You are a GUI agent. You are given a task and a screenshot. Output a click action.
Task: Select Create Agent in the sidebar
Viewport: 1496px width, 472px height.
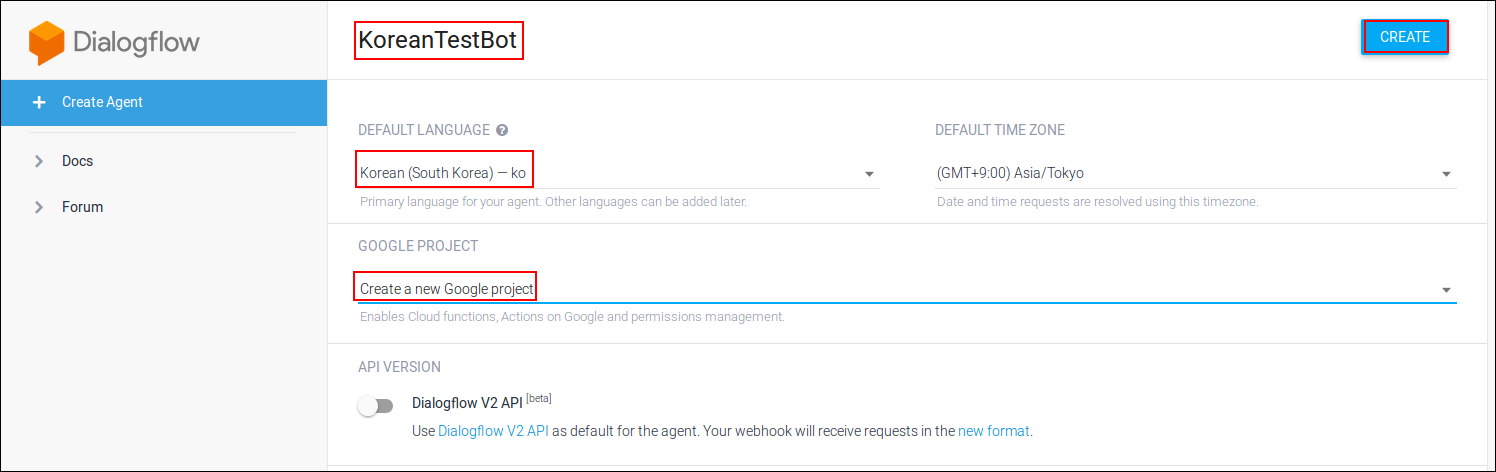[x=164, y=102]
